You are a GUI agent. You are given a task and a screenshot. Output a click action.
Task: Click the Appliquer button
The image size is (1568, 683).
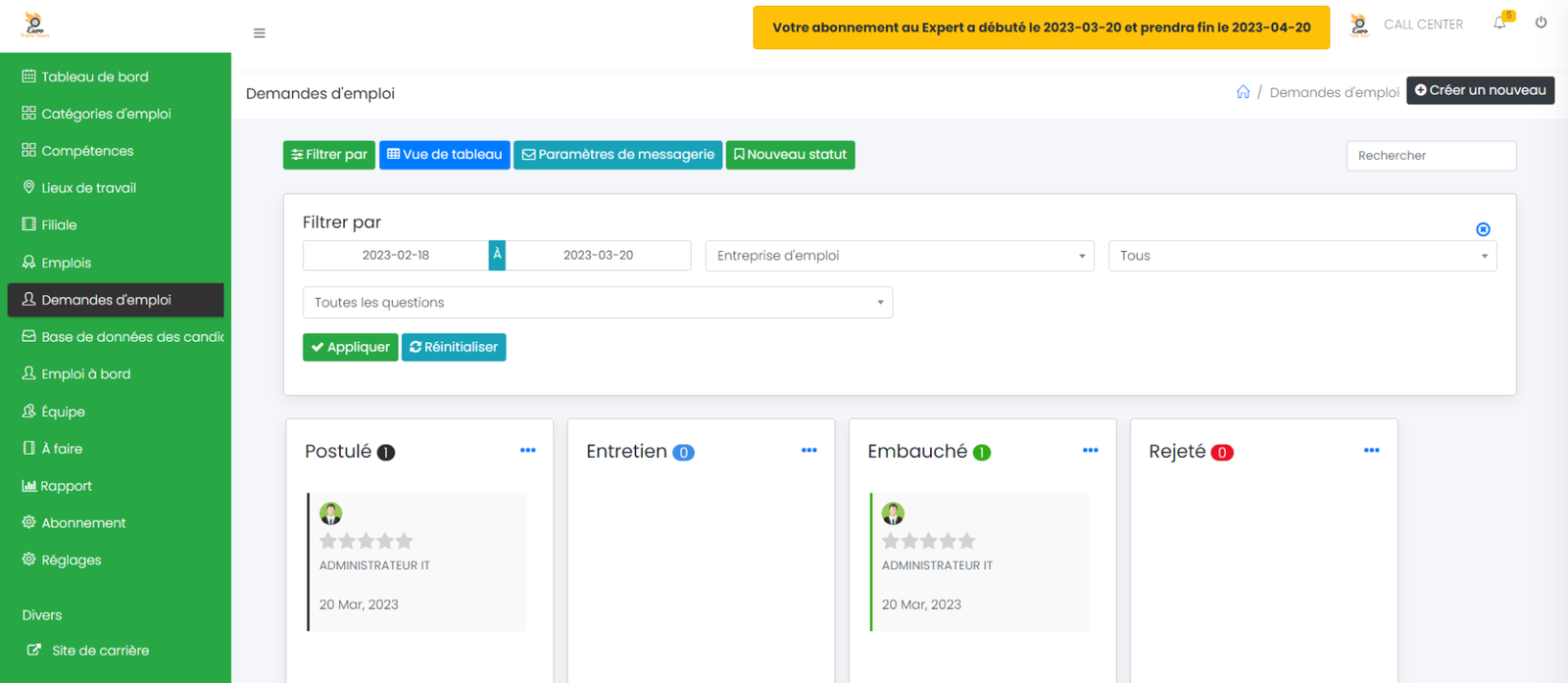click(x=350, y=347)
